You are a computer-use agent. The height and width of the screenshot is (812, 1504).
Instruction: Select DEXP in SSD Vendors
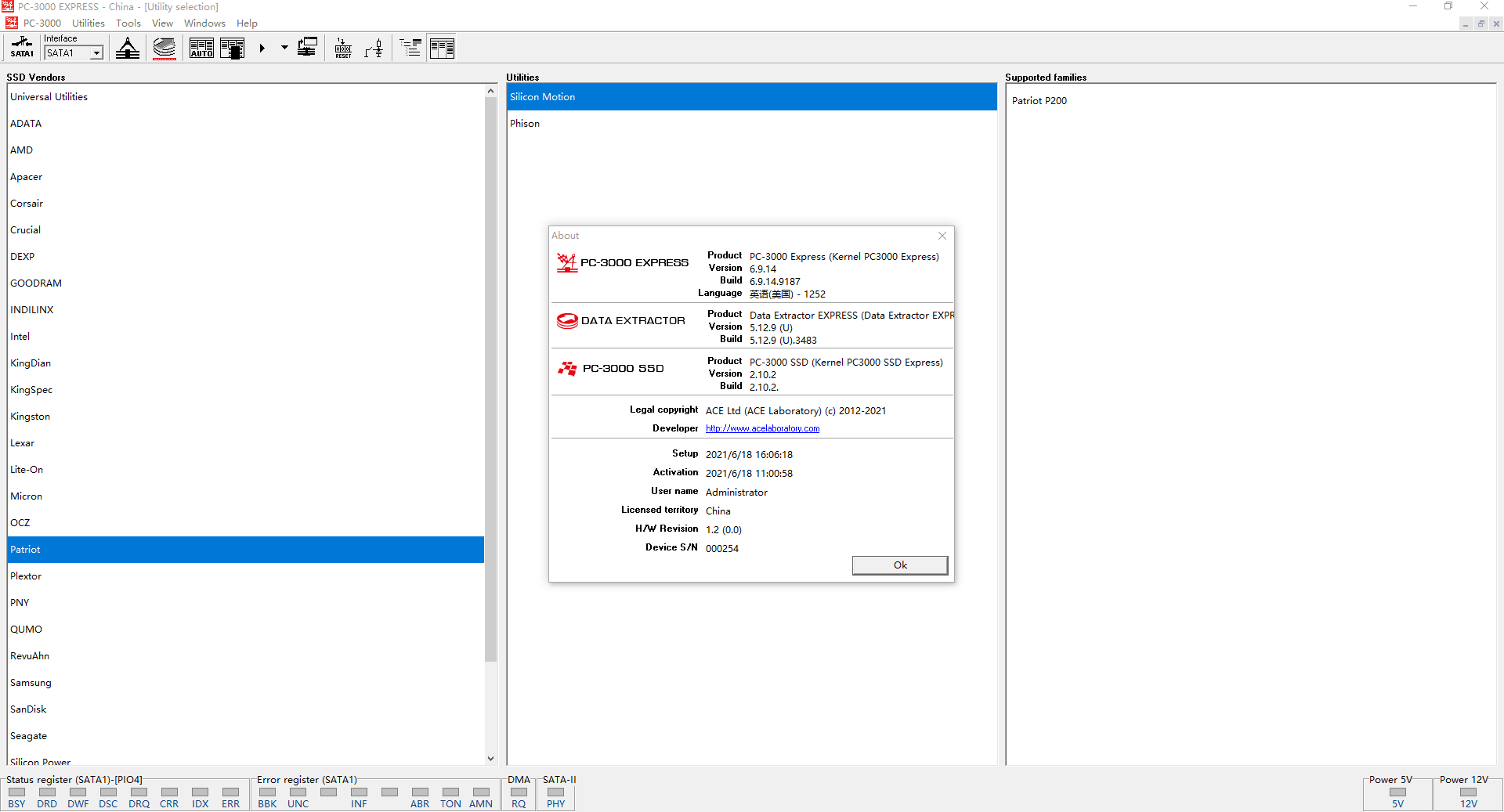tap(246, 257)
